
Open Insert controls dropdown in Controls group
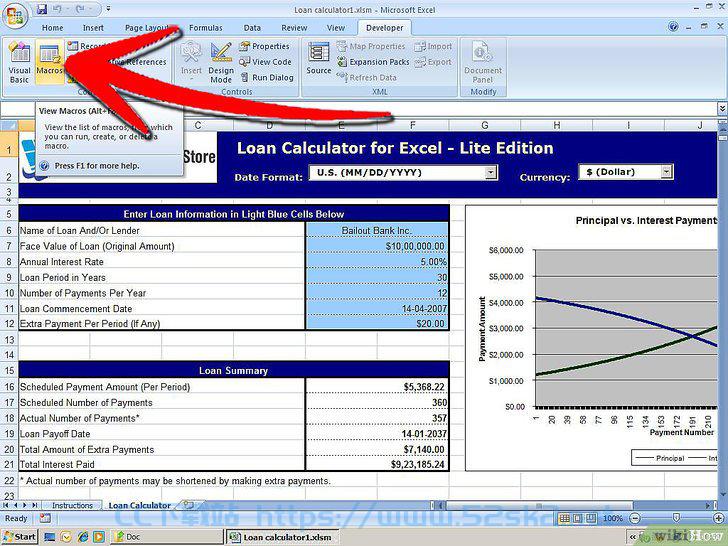pyautogui.click(x=191, y=62)
